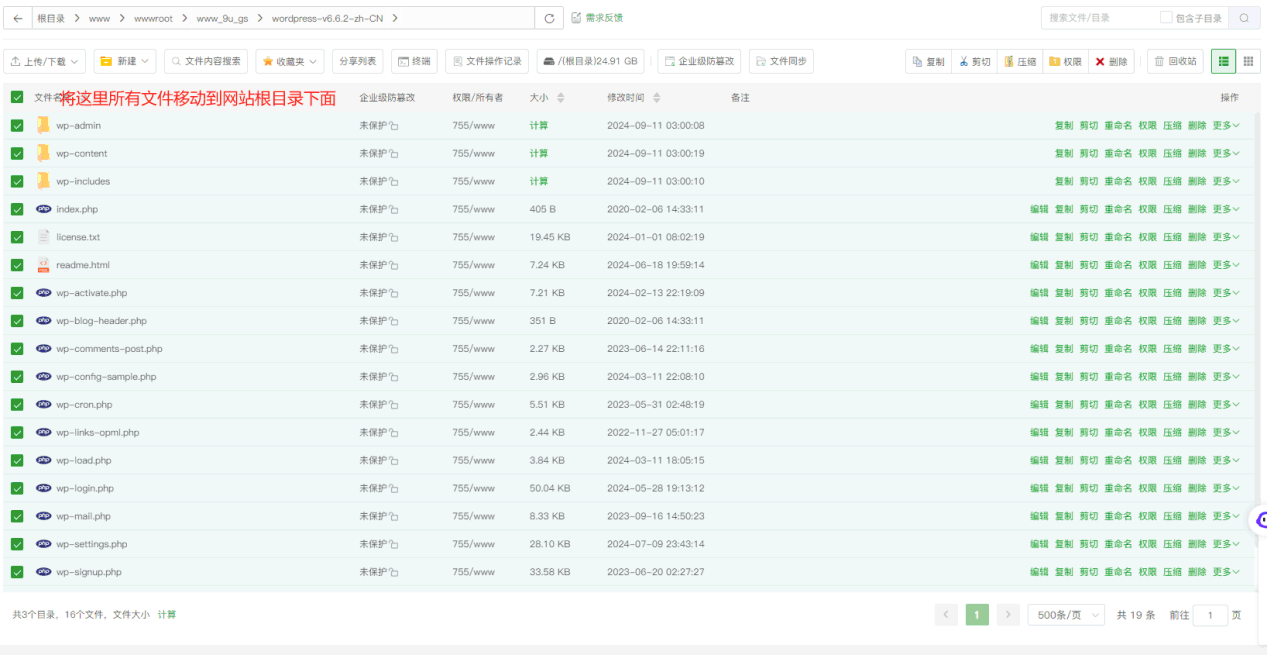This screenshot has width=1267, height=655.
Task: Open 文件操作记录 operation log
Action: point(487,61)
